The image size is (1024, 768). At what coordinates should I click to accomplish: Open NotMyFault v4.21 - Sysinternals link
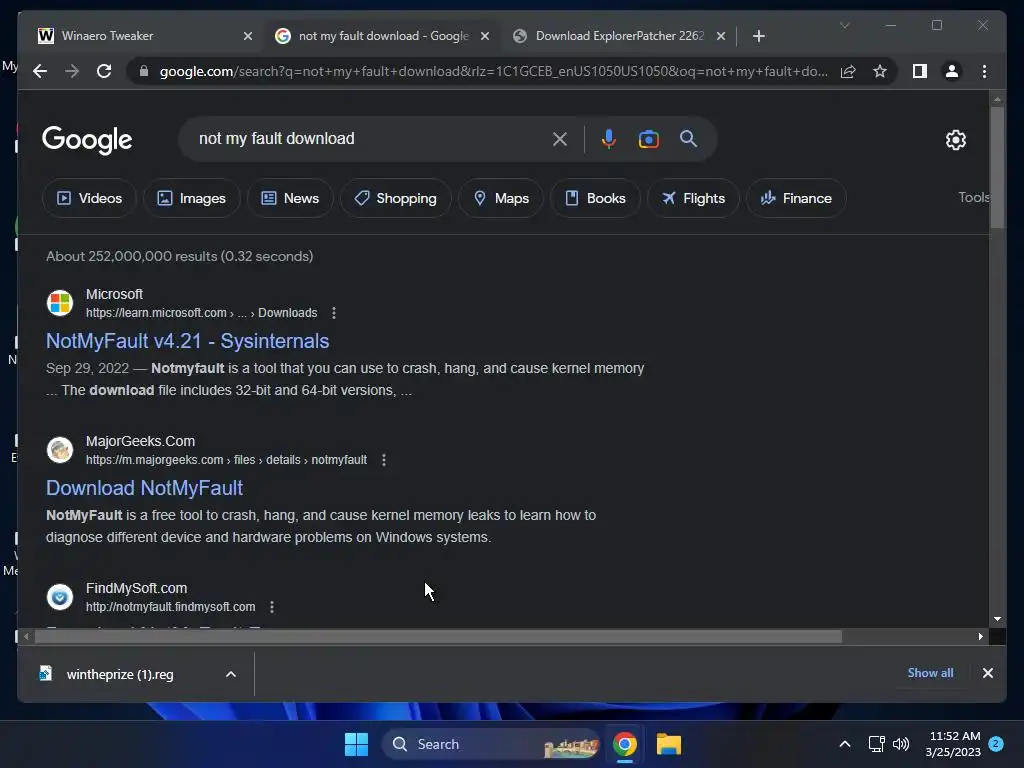[187, 341]
